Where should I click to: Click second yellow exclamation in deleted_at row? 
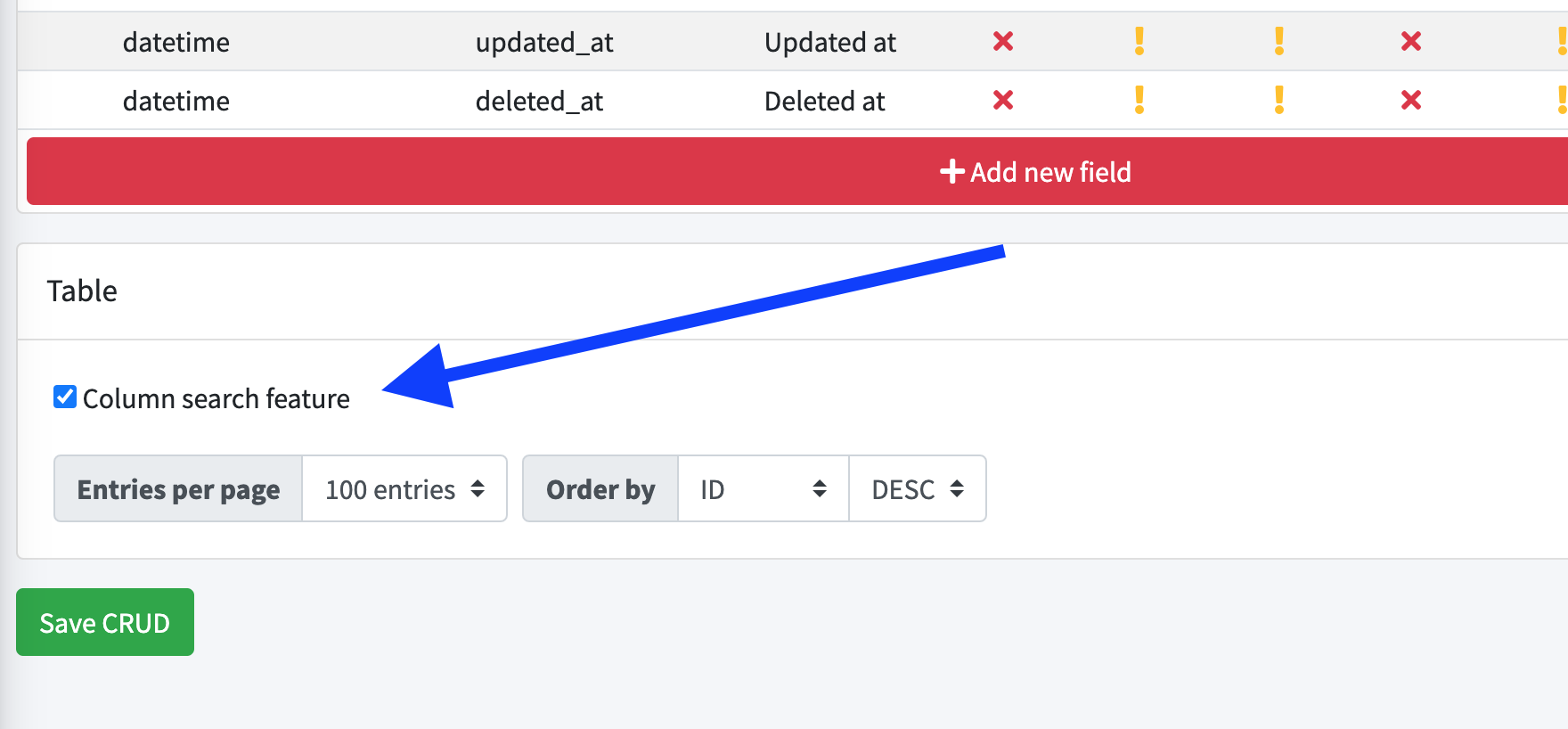[x=1279, y=100]
